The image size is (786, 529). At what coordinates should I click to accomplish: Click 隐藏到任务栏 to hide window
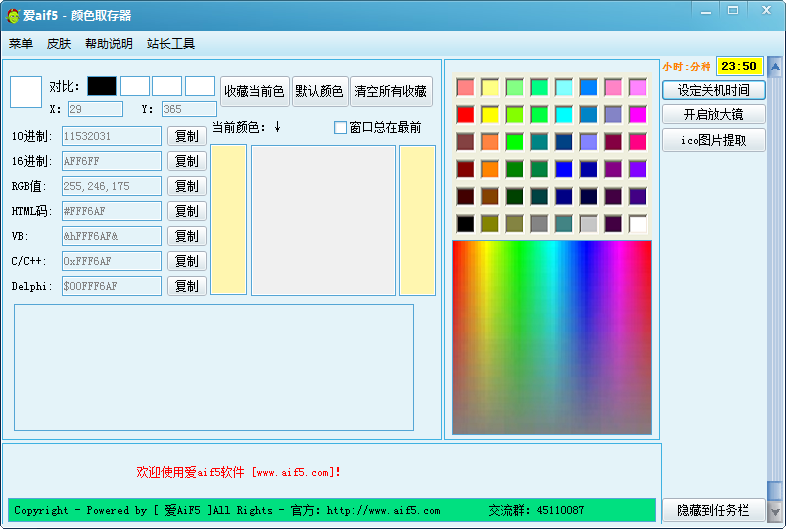[x=713, y=510]
